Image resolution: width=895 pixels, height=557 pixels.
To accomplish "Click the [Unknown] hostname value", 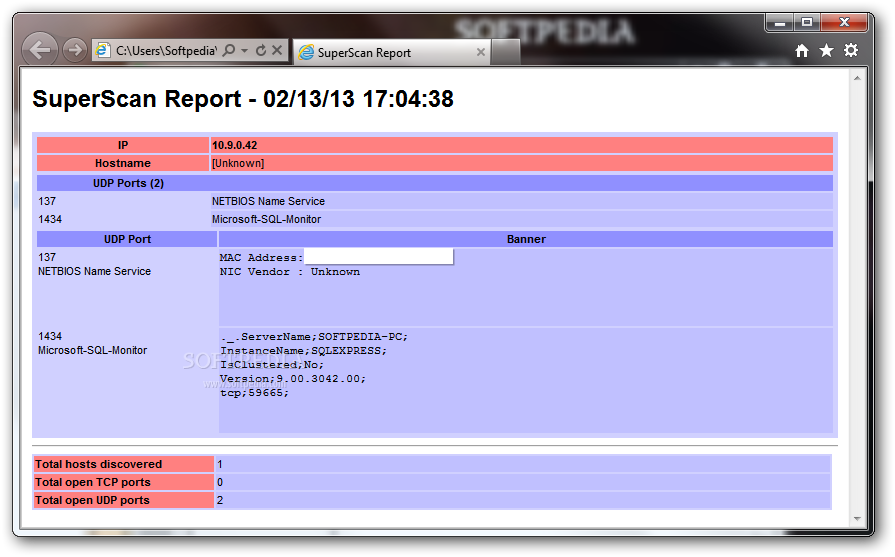I will pyautogui.click(x=238, y=163).
